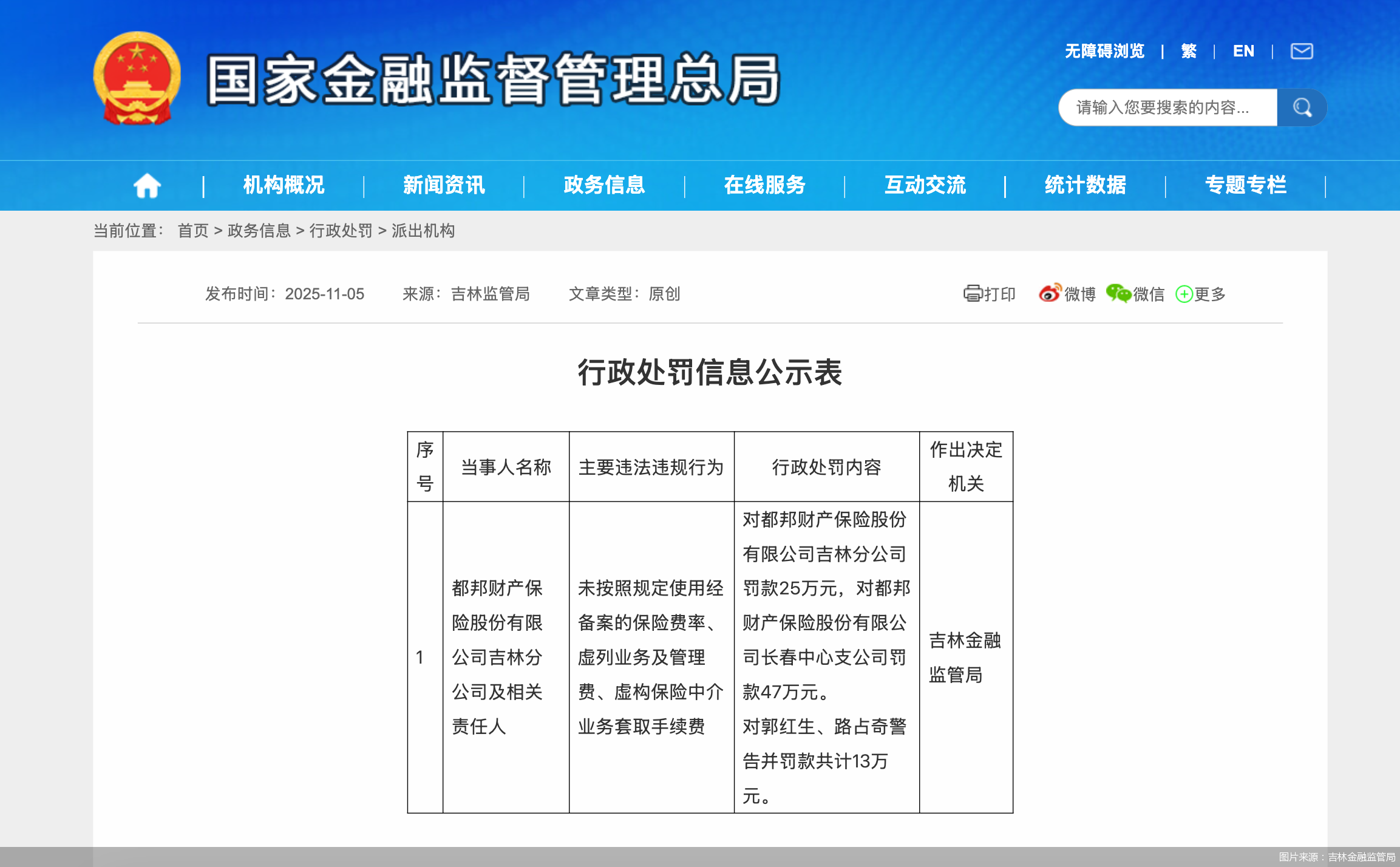Viewport: 1400px width, 867px height.
Task: Share the article via the 微信 icon
Action: [1118, 294]
